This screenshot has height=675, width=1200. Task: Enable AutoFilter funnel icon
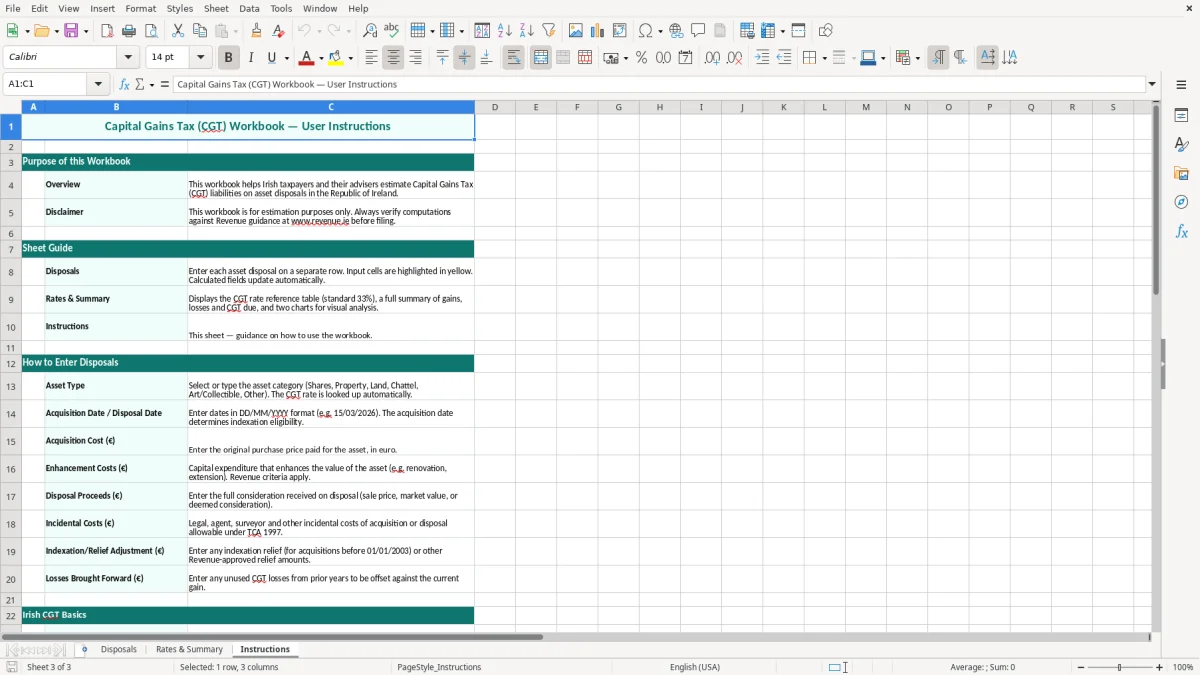pos(549,31)
